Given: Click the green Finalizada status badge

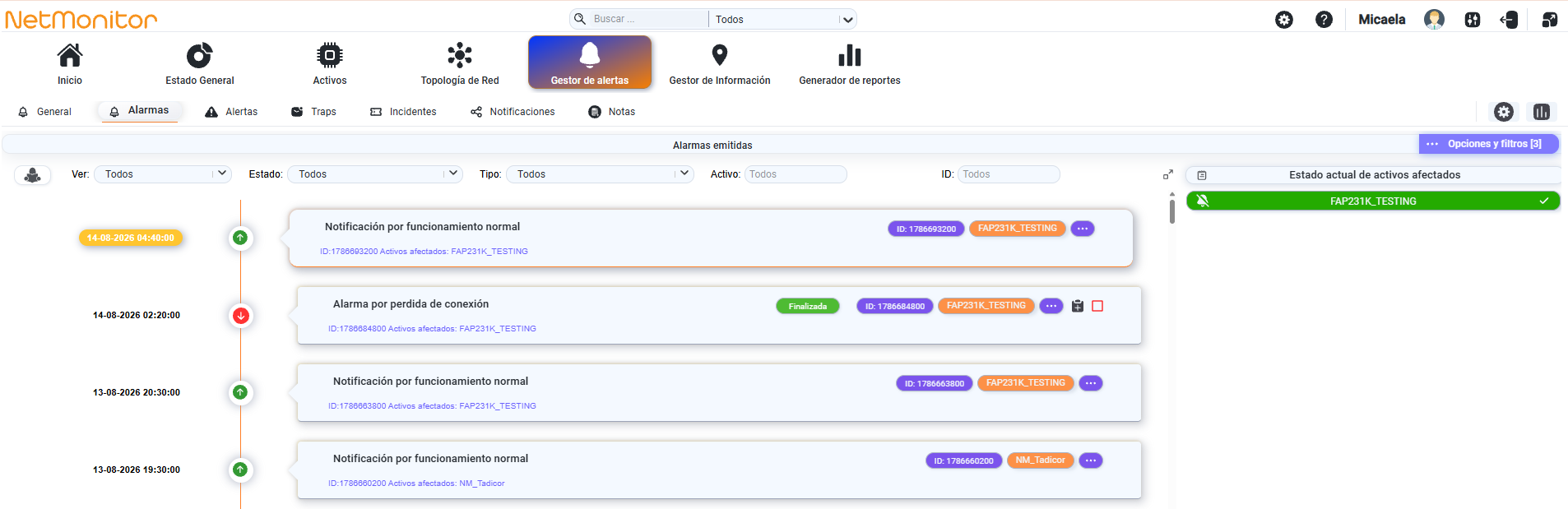Looking at the screenshot, I should point(808,306).
